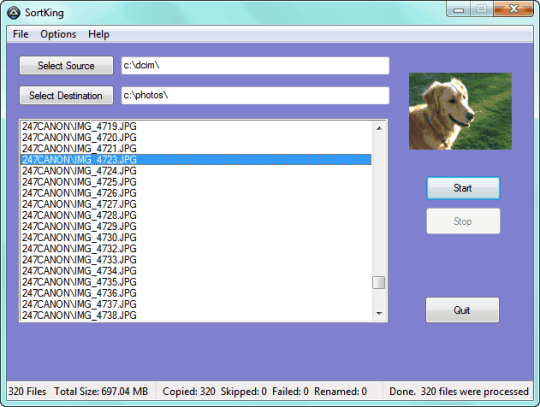Click the source path field c:\dcim\
The image size is (540, 407).
[x=255, y=65]
